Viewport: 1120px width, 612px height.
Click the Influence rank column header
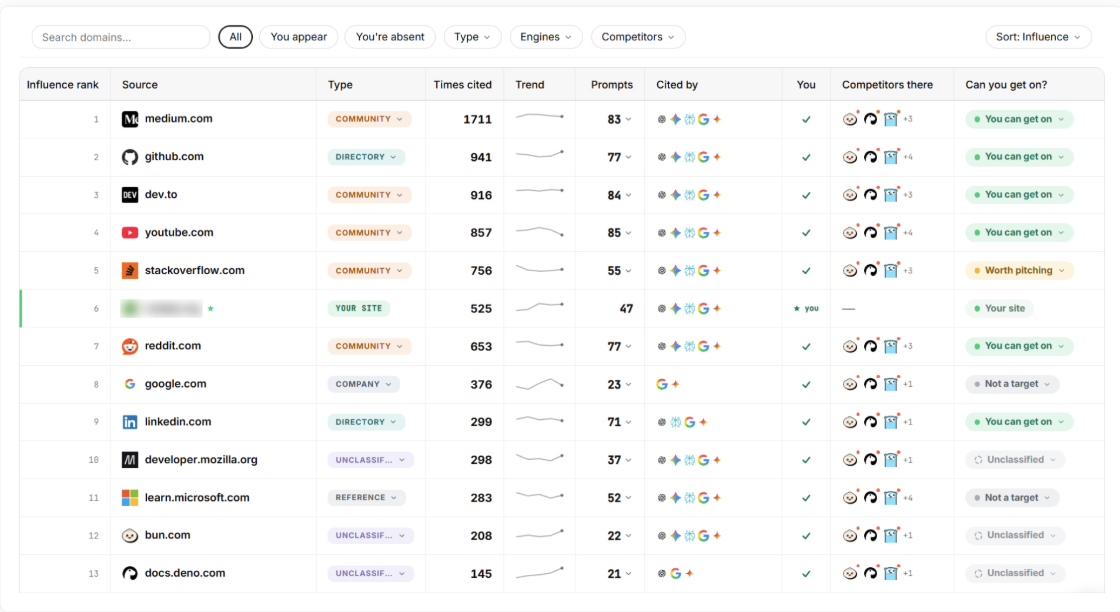63,84
